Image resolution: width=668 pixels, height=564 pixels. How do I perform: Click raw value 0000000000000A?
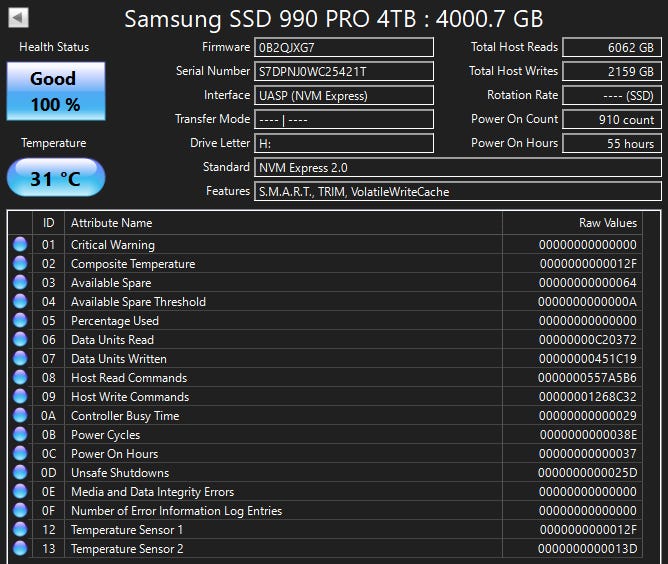click(587, 302)
